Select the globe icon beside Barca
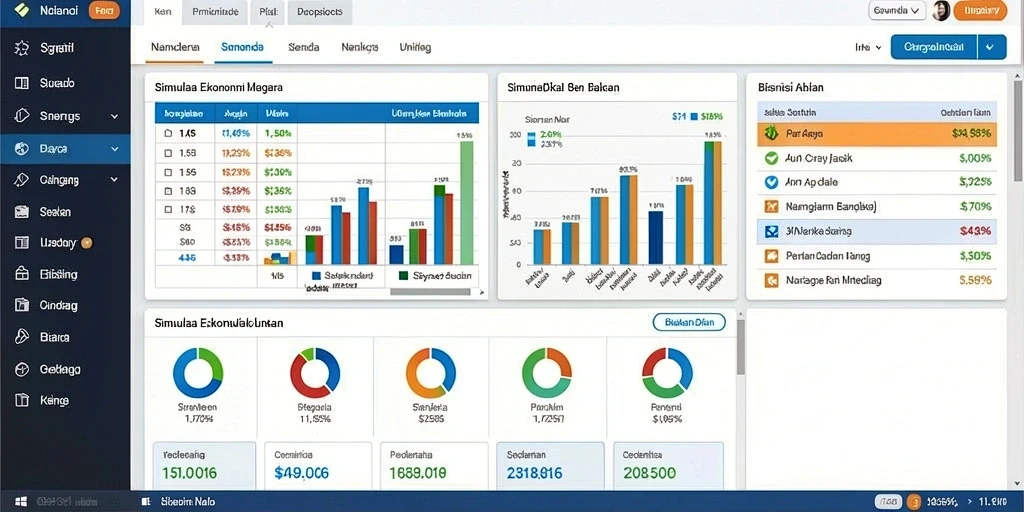1024x512 pixels. pos(22,148)
